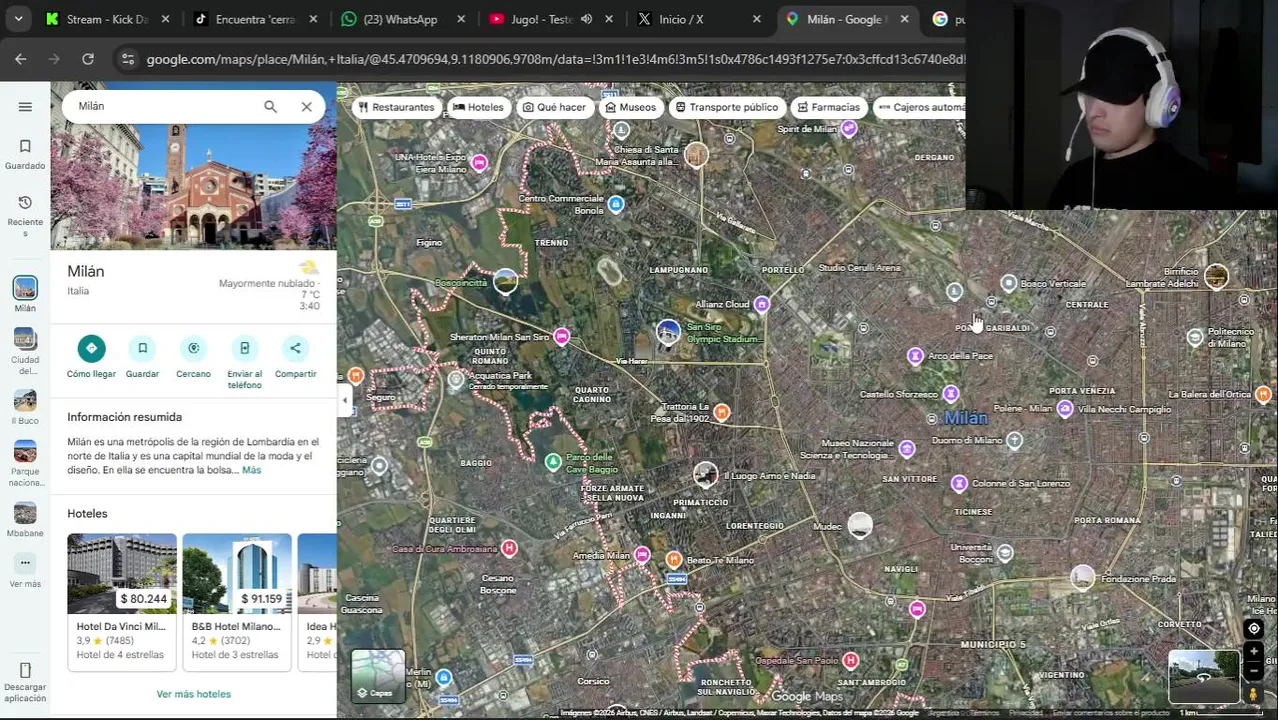1278x720 pixels.
Task: Select the Farmacias filter chip
Action: point(828,107)
